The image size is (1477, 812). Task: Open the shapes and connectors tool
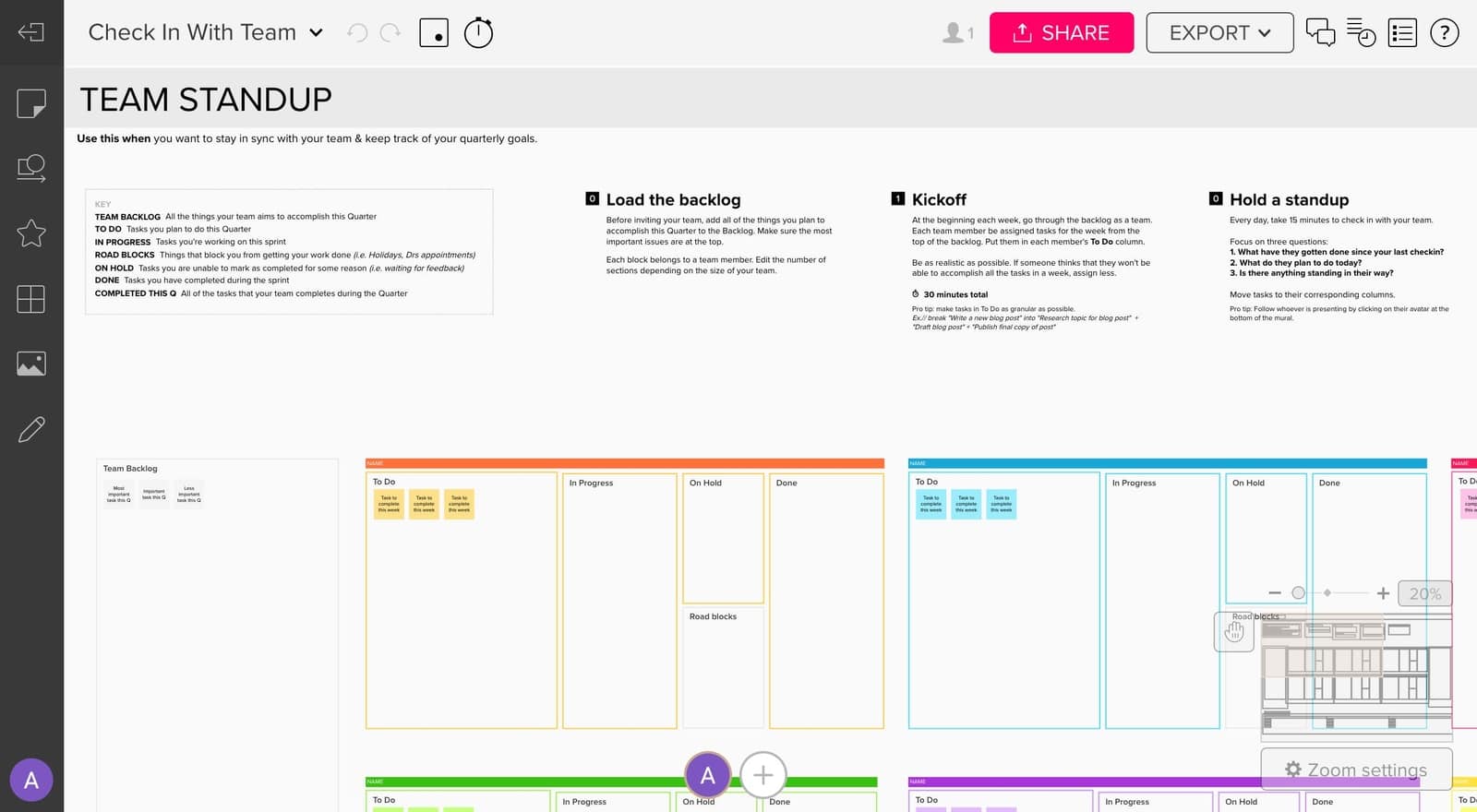point(31,168)
